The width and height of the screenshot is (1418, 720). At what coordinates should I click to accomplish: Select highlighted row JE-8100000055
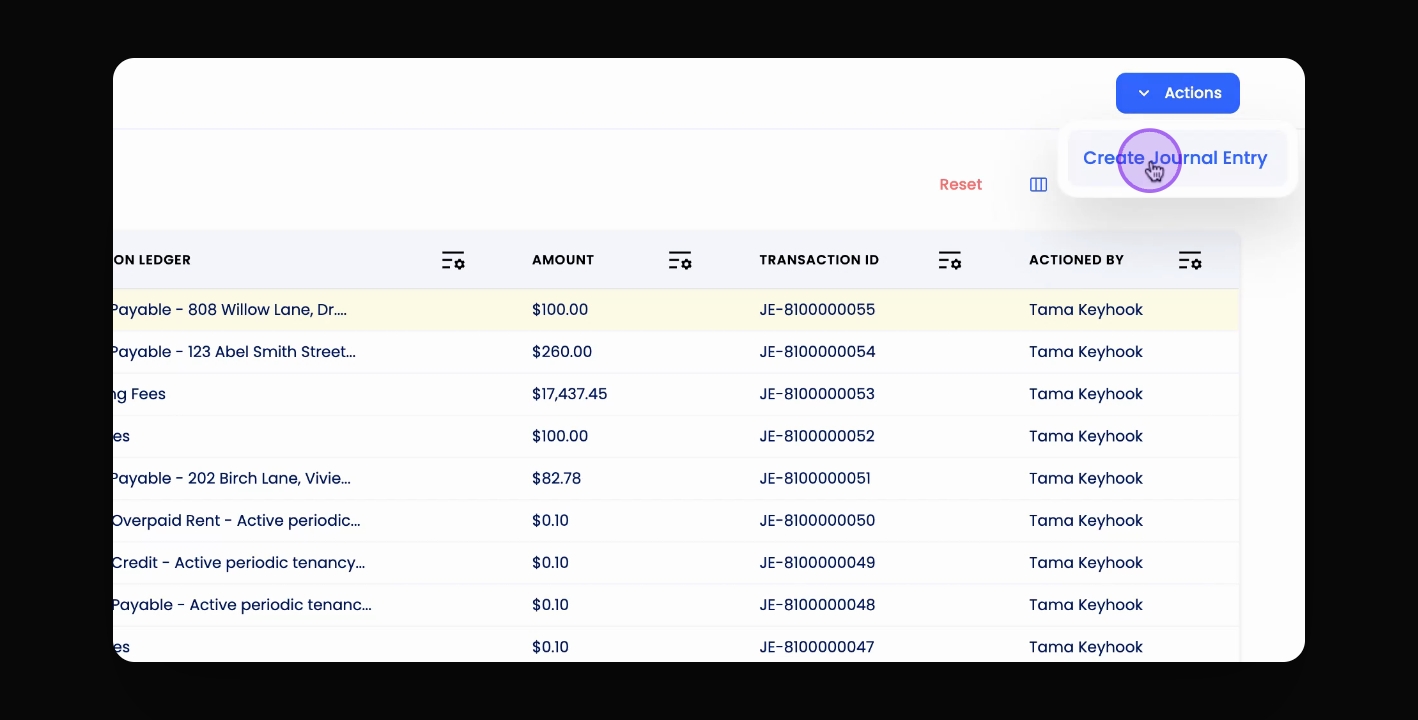[676, 310]
